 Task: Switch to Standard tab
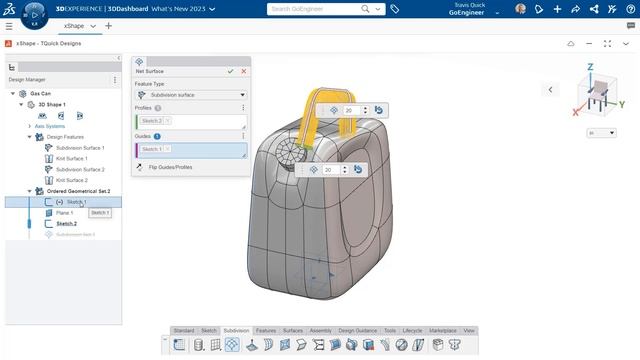tap(184, 331)
